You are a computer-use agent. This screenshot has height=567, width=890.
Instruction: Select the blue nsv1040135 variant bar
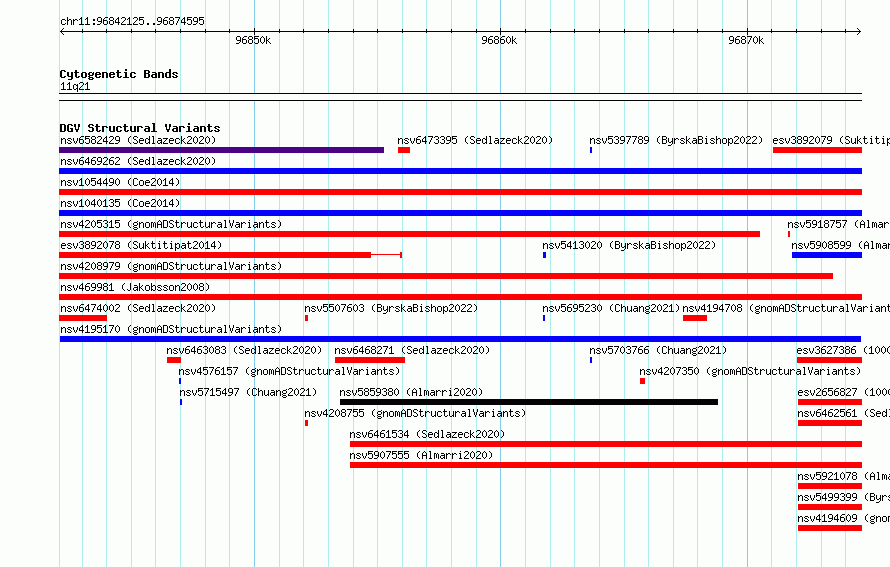coord(460,213)
